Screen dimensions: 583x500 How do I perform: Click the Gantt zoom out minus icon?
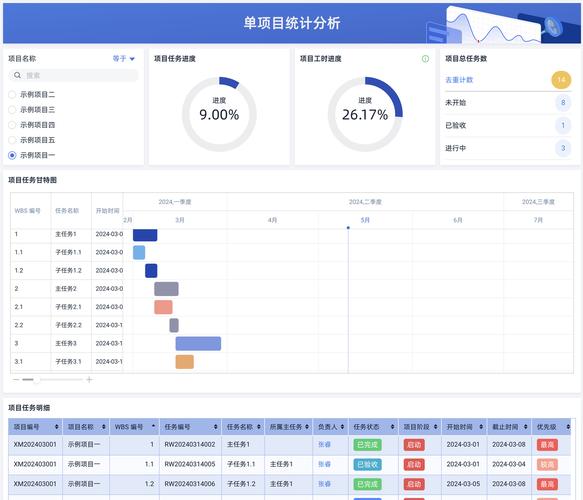point(16,380)
